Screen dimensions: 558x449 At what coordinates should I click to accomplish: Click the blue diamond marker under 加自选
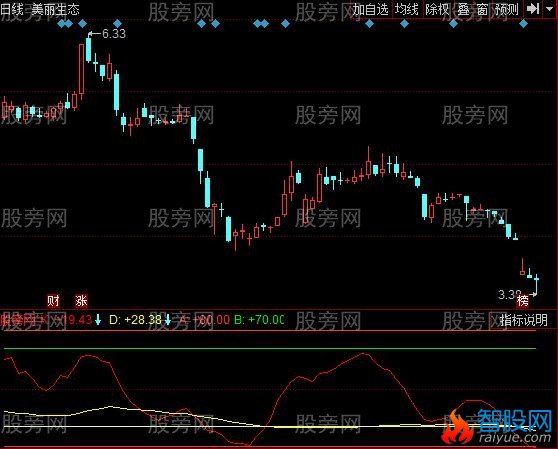369,24
